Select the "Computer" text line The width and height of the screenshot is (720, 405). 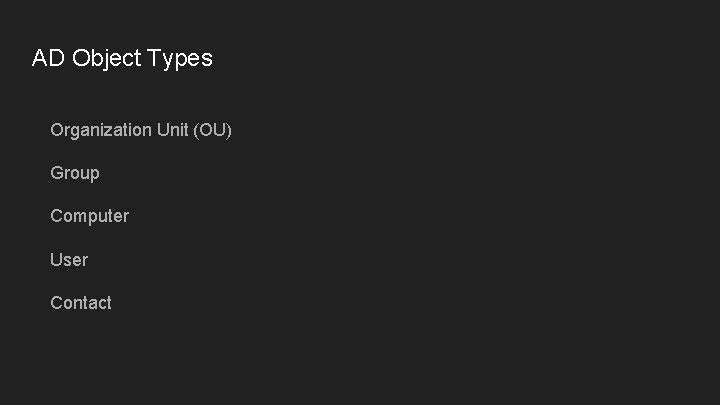(89, 216)
